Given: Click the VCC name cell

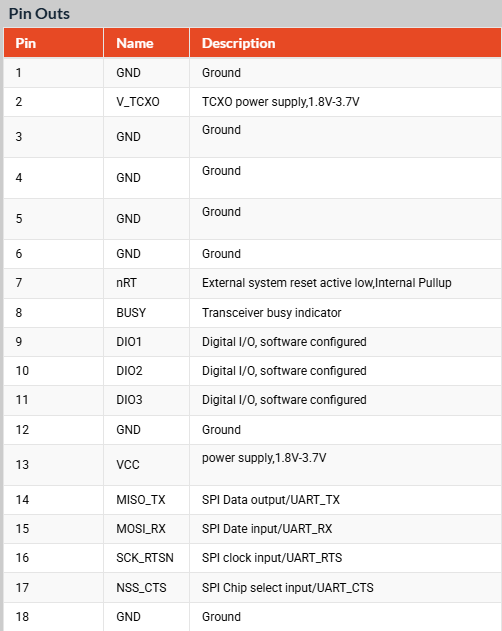Looking at the screenshot, I should click(147, 465).
